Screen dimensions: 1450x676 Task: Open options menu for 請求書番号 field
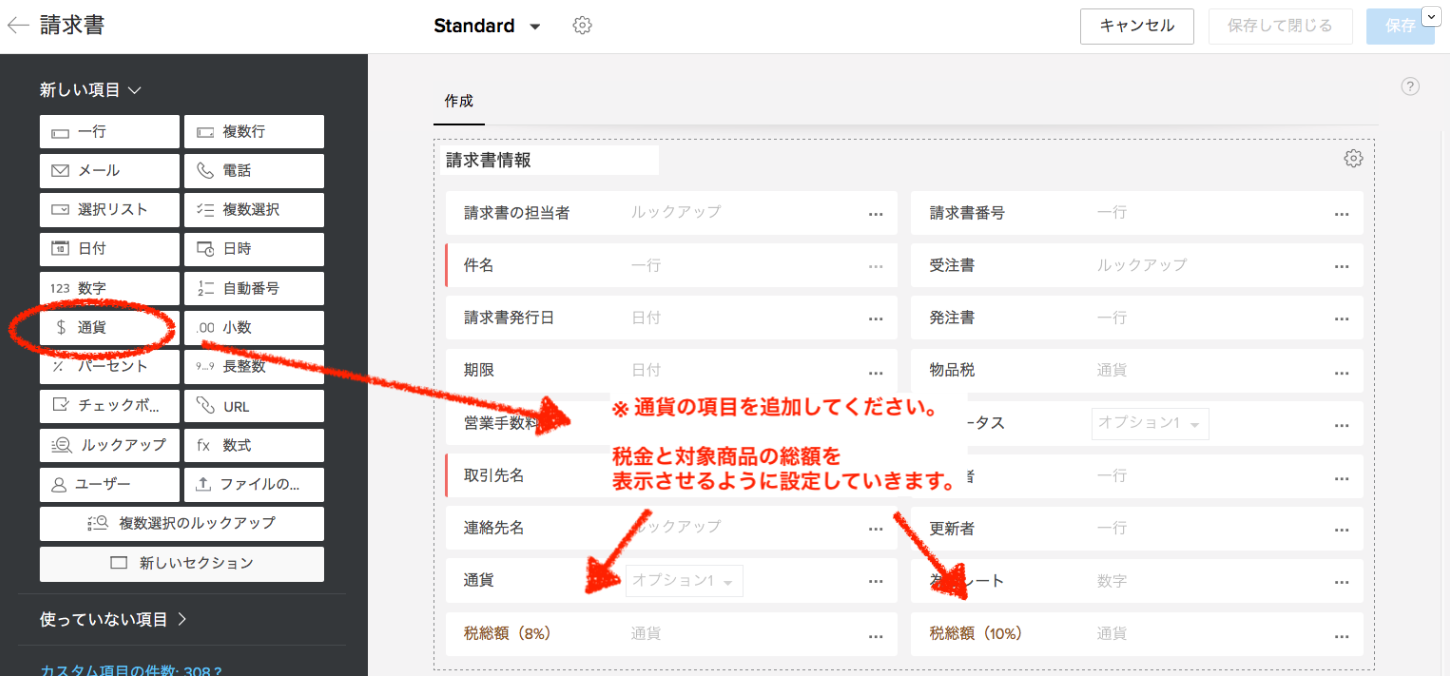pyautogui.click(x=1341, y=213)
